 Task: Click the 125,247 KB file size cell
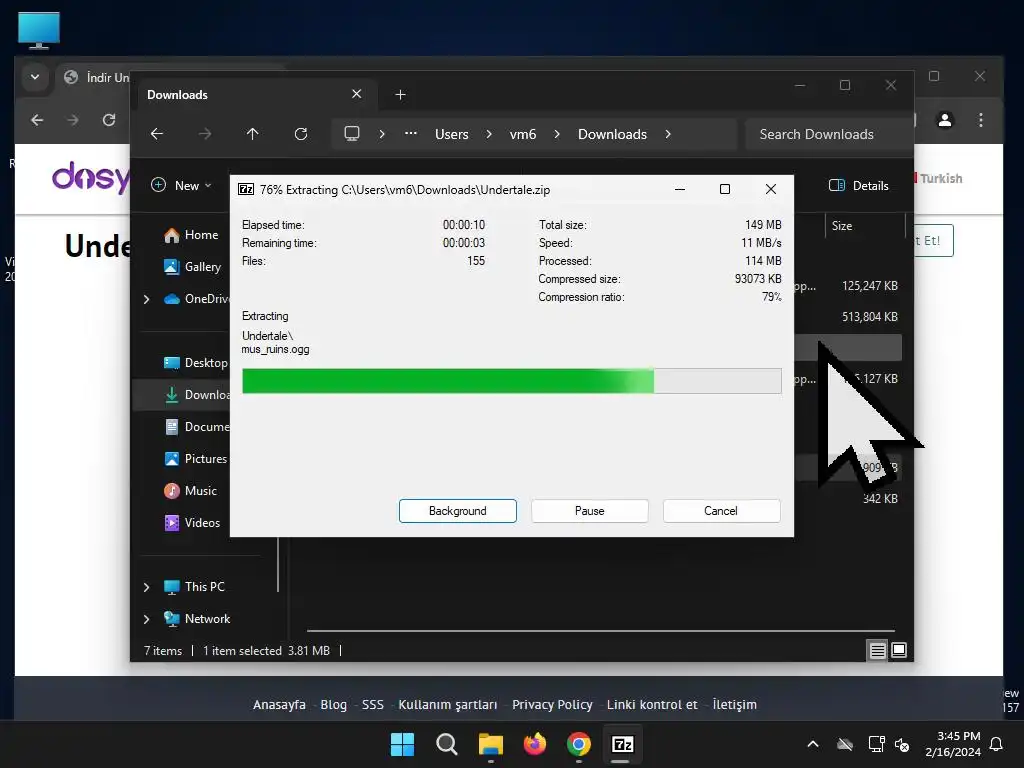coord(870,286)
